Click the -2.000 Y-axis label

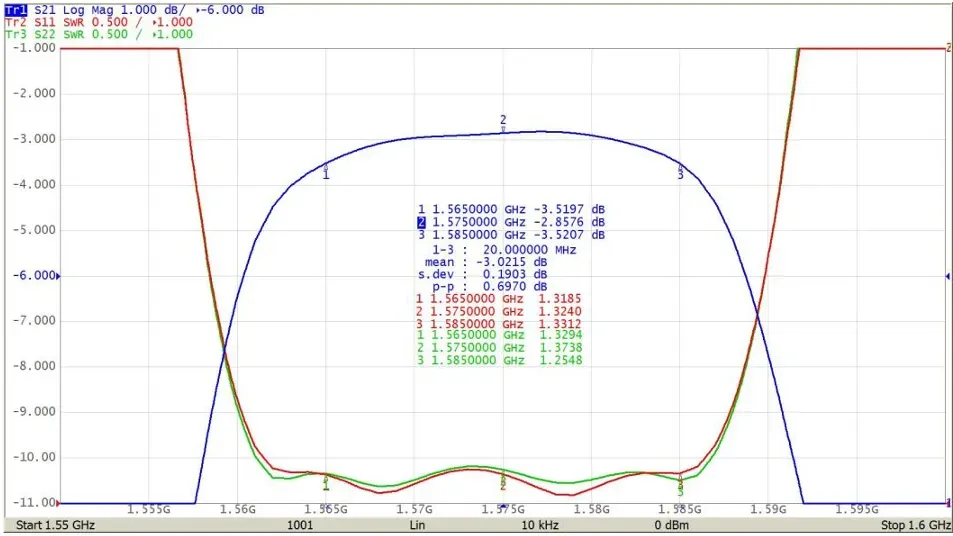(x=33, y=94)
